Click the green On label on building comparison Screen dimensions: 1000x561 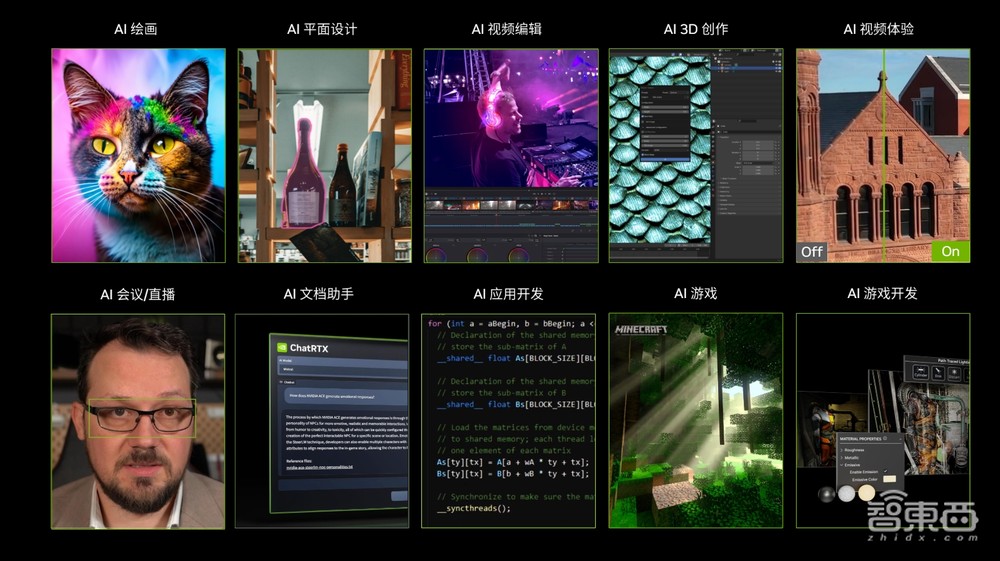click(x=950, y=251)
